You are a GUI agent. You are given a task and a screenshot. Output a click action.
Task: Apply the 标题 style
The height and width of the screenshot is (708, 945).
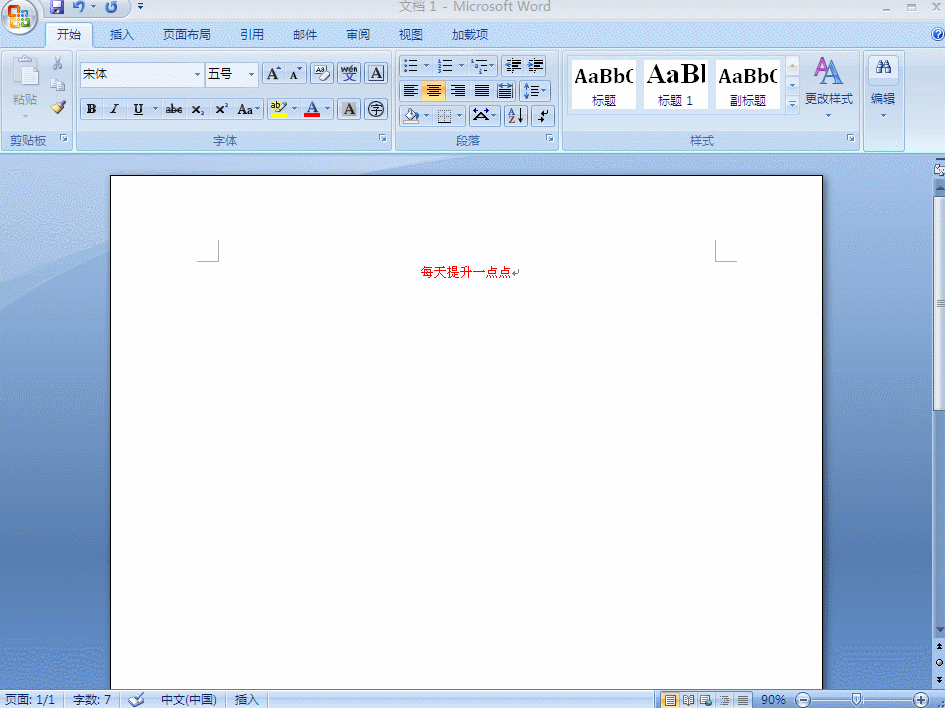tap(603, 85)
